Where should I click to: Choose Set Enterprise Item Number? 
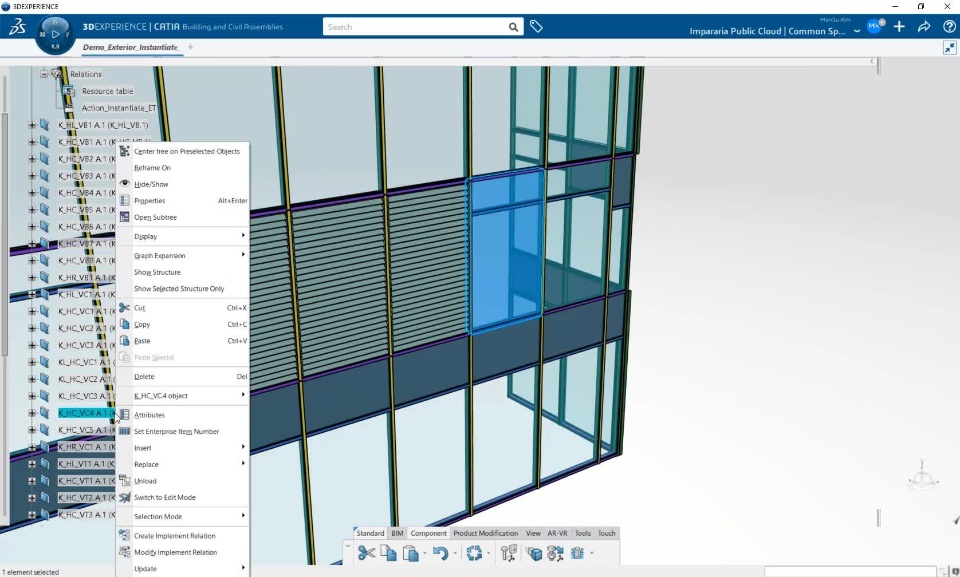tap(182, 431)
